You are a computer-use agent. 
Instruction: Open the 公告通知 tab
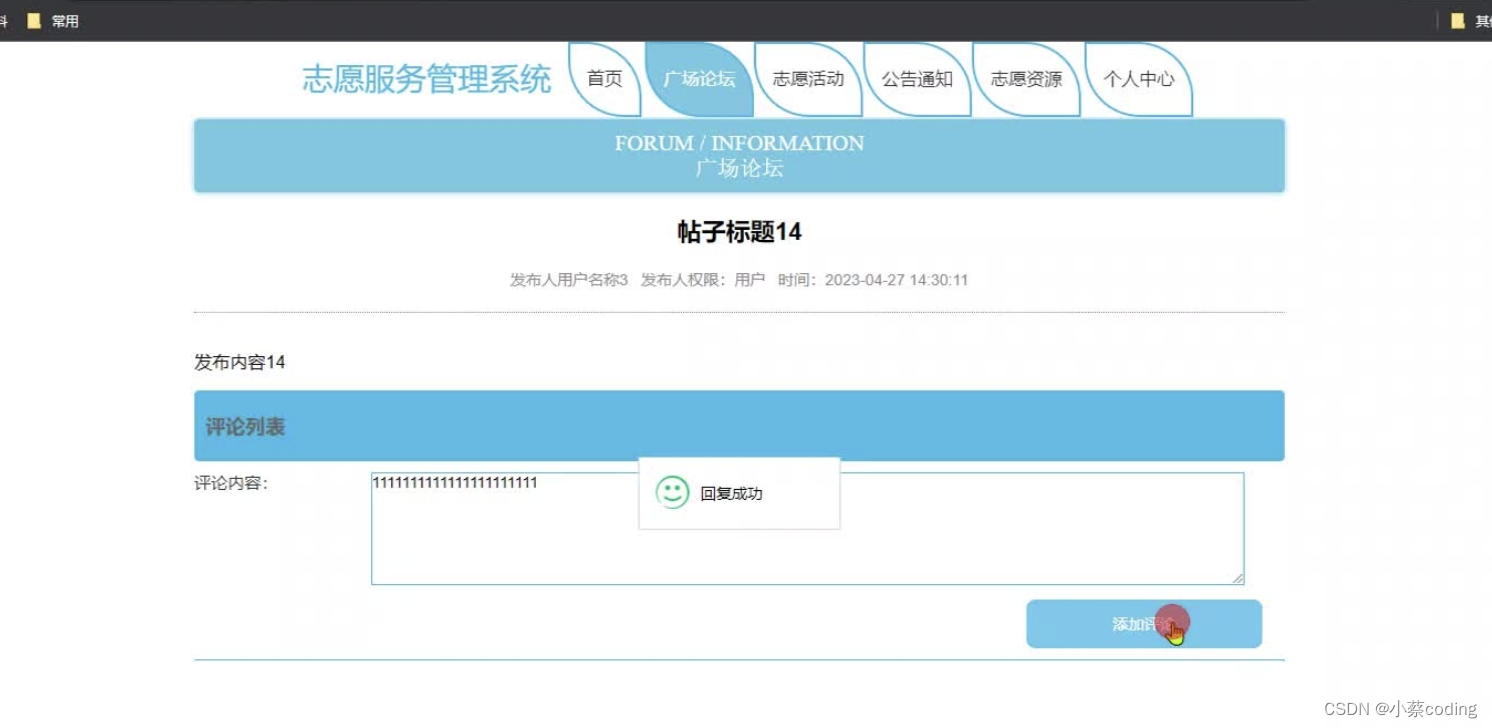coord(917,79)
